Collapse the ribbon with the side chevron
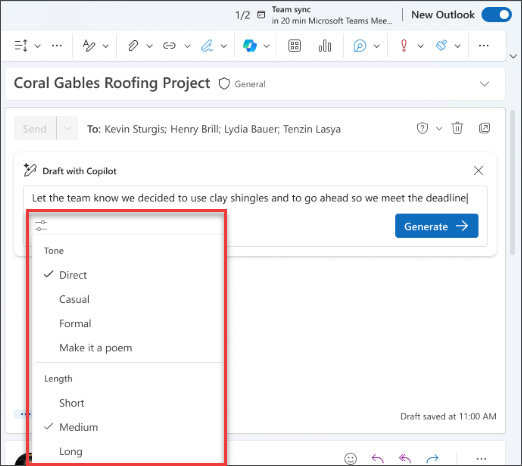Viewport: 522px width, 466px height. [x=513, y=56]
